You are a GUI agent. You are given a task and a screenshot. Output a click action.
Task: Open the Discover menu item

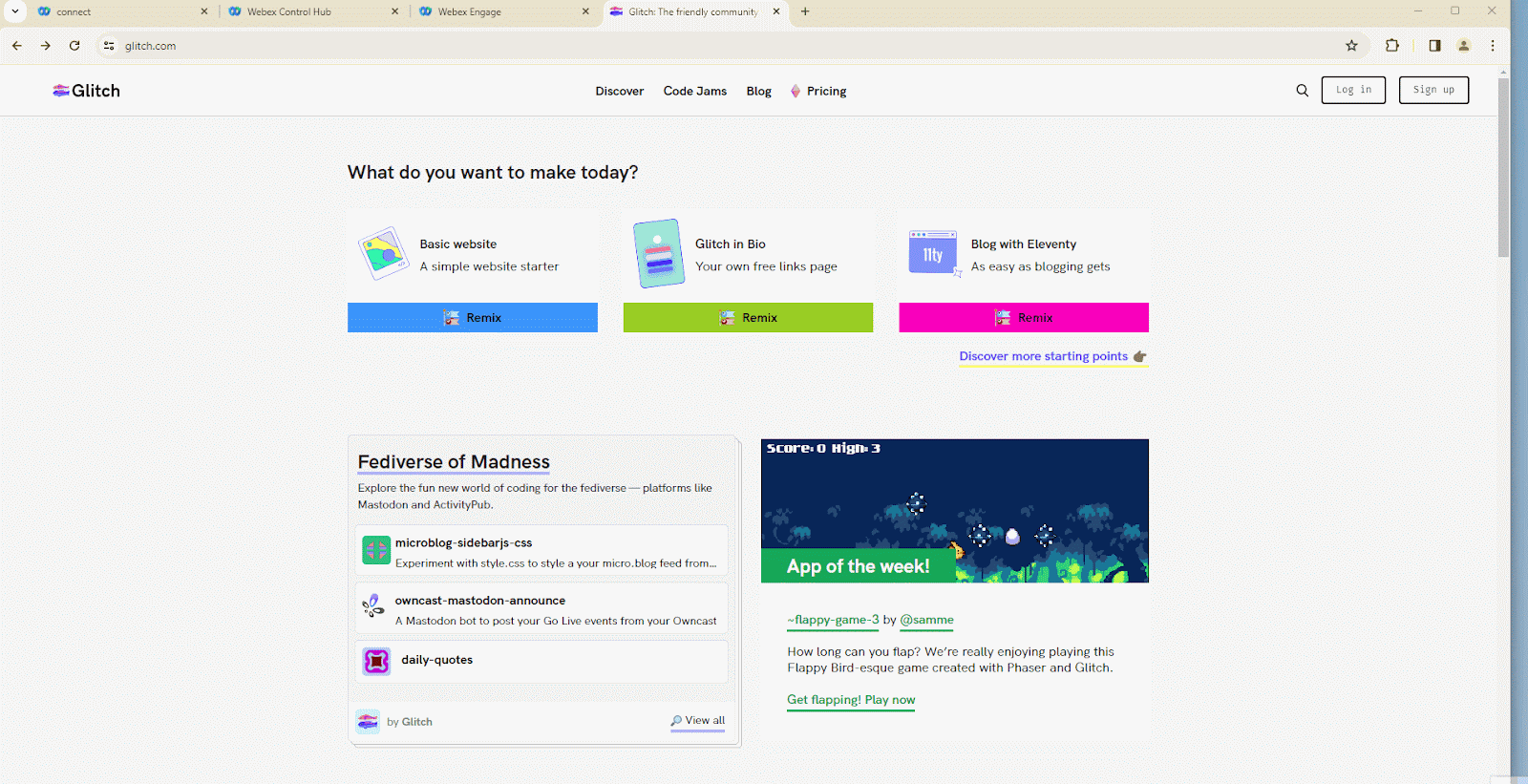[x=620, y=92]
